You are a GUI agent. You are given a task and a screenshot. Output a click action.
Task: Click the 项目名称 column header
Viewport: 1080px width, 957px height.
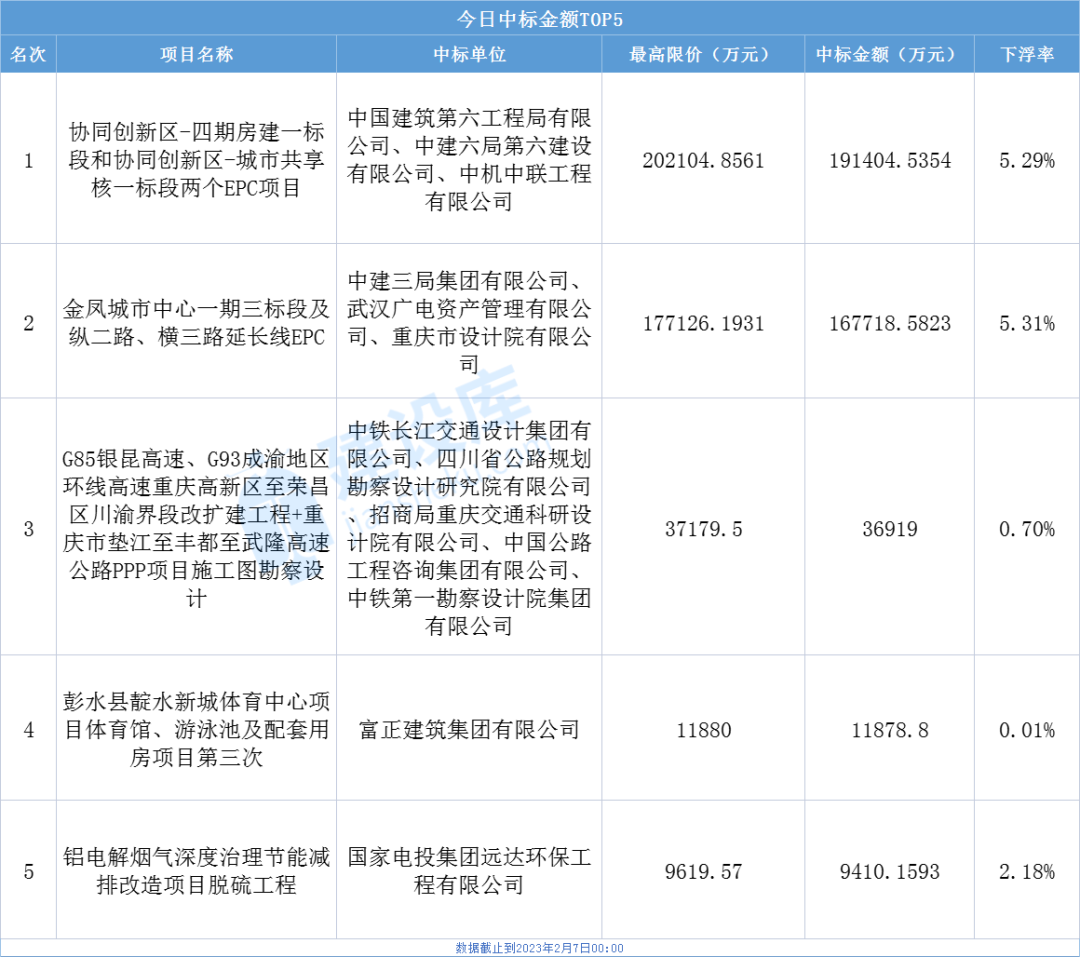tap(196, 55)
